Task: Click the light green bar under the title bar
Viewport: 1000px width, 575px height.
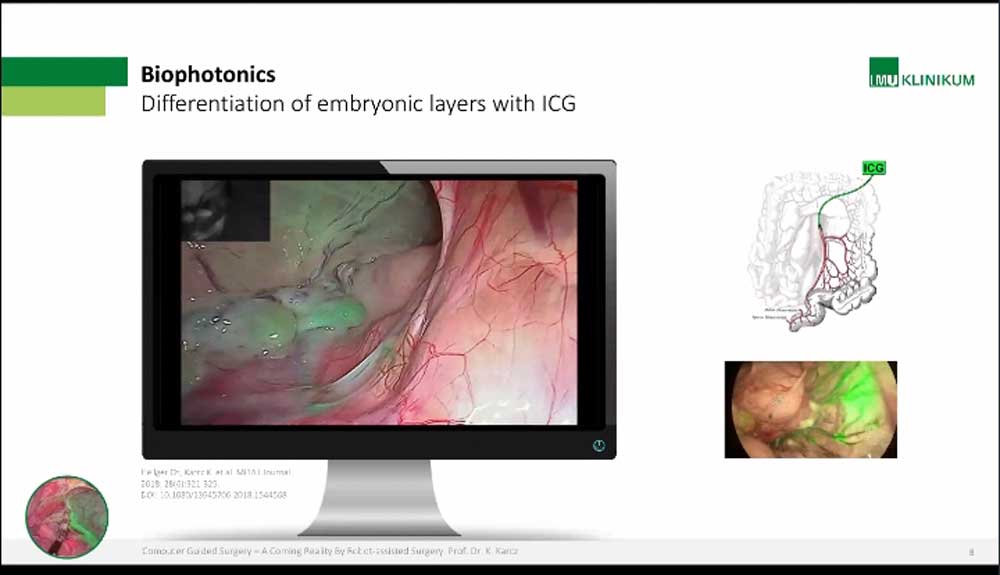Action: [53, 101]
